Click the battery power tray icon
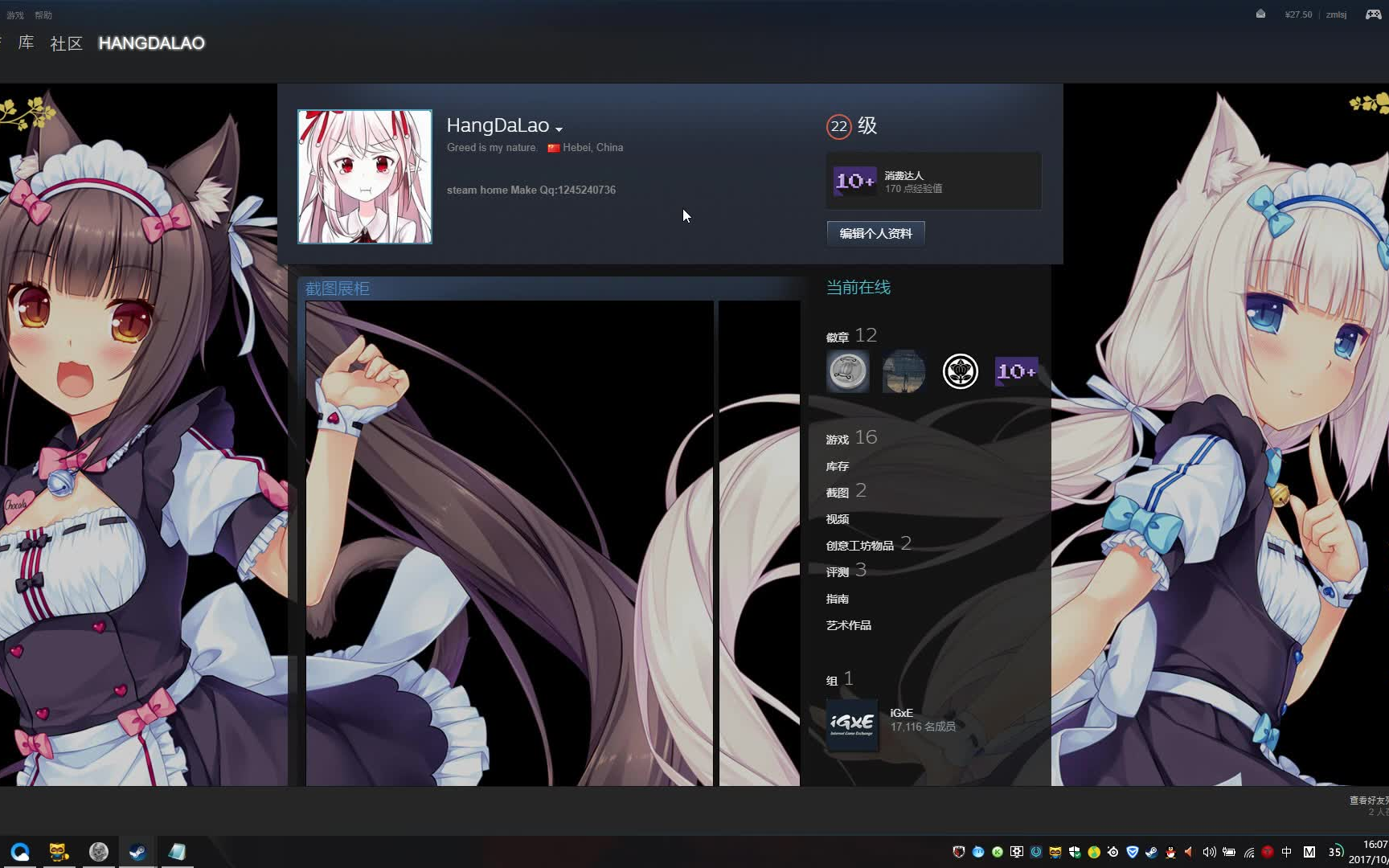 point(1228,852)
